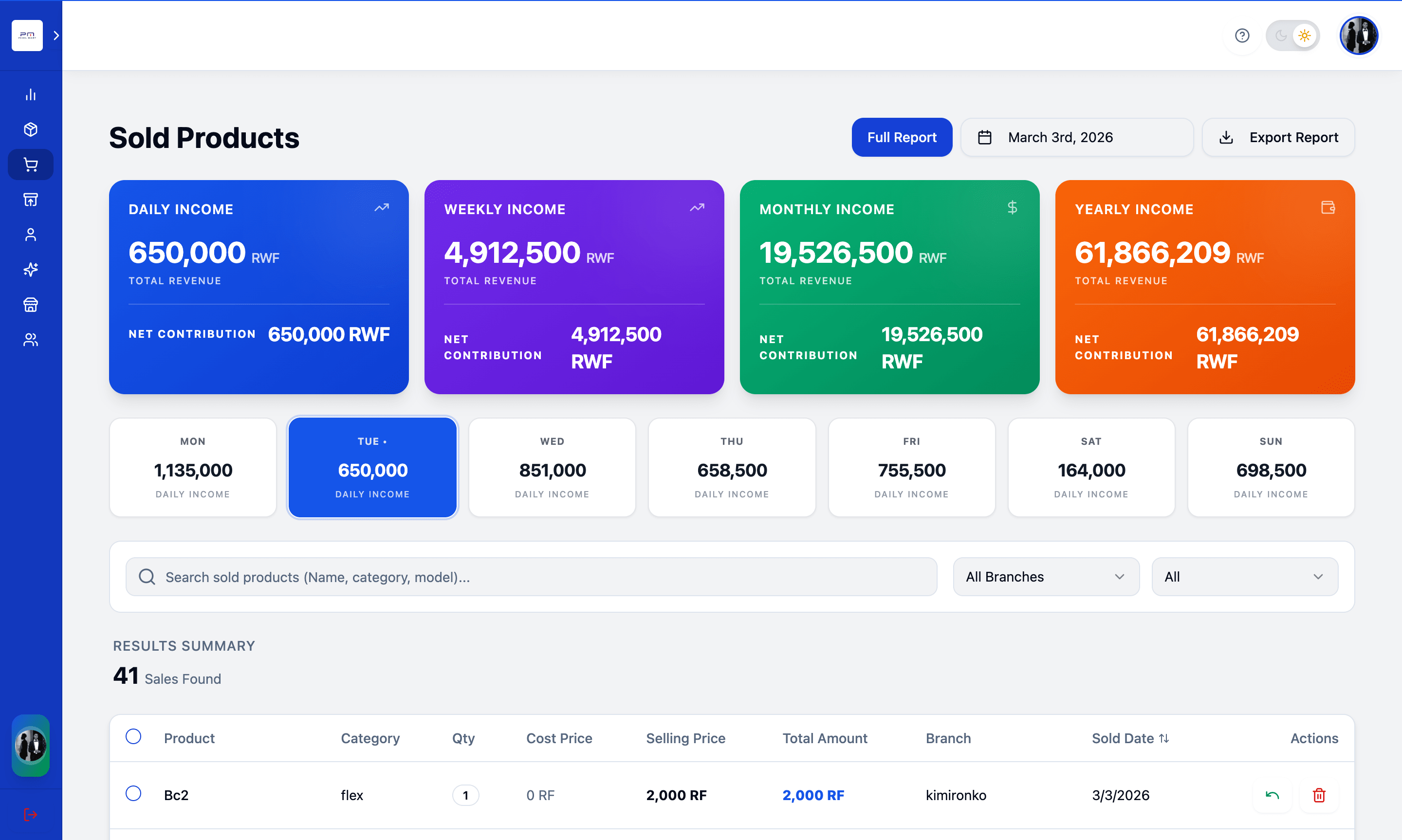
Task: Select the team members icon in sidebar
Action: (x=30, y=340)
